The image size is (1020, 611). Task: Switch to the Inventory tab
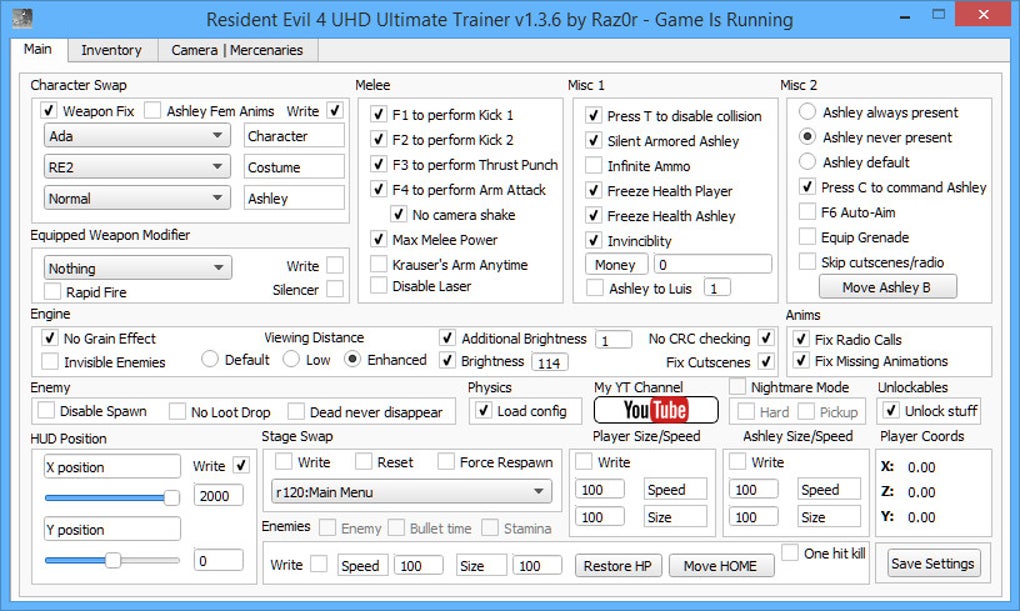(111, 50)
